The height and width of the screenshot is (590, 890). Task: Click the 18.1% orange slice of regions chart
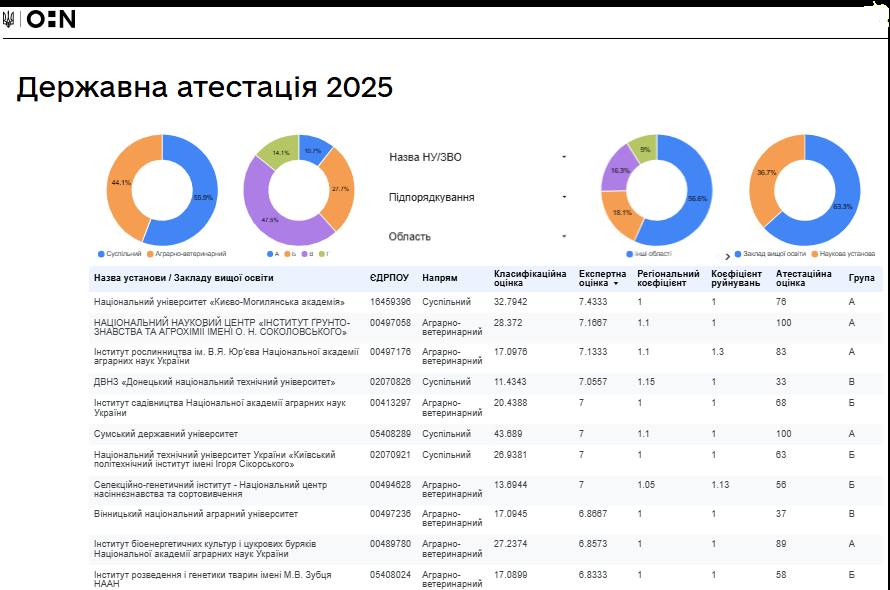coord(622,212)
